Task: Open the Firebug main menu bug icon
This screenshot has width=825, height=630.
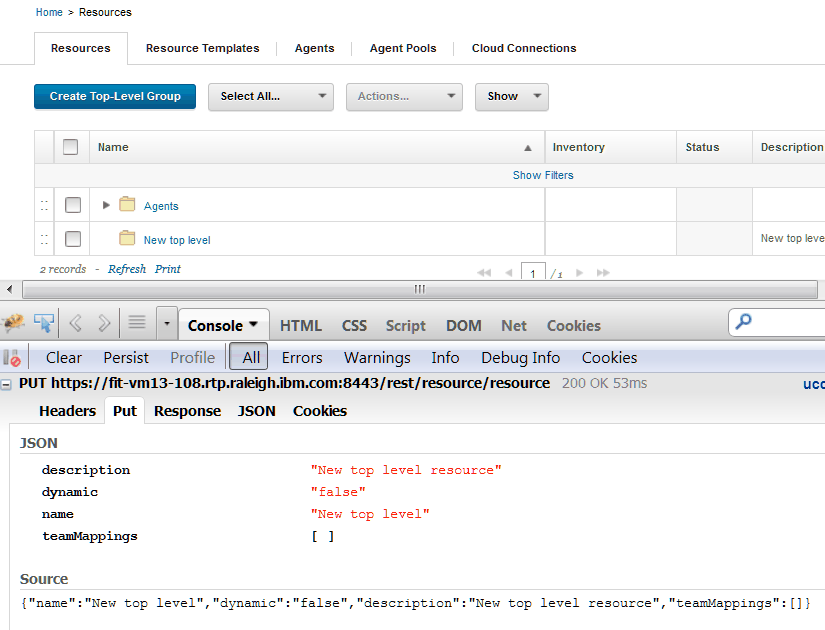Action: pos(14,325)
